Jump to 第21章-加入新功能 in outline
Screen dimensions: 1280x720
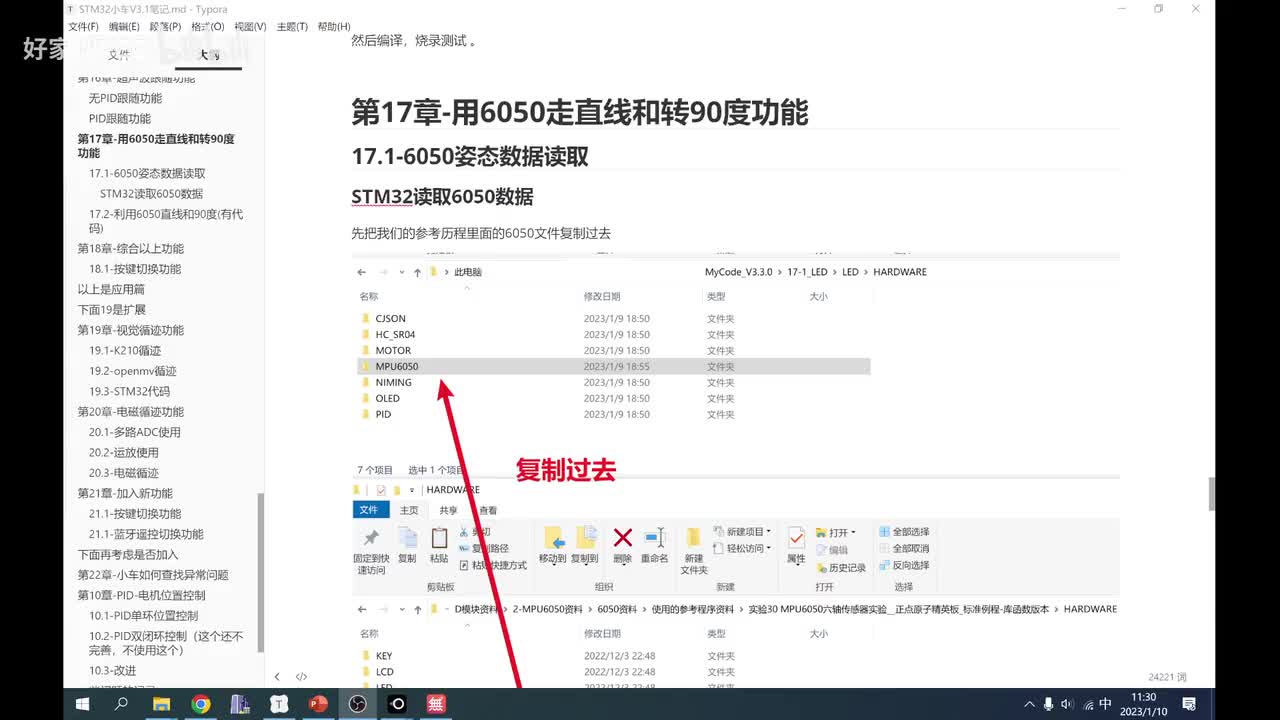pyautogui.click(x=125, y=493)
